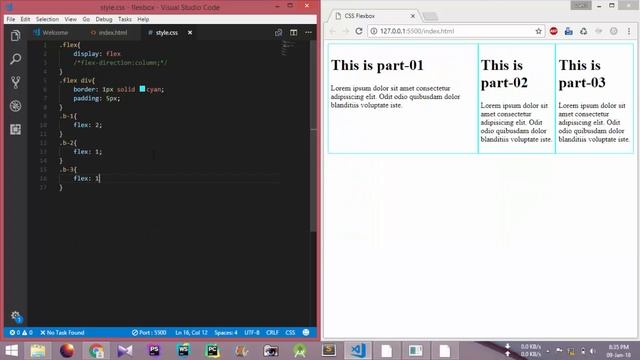Viewport: 640px width, 360px height.
Task: Click the 'This is part-01' heading
Action: (377, 65)
